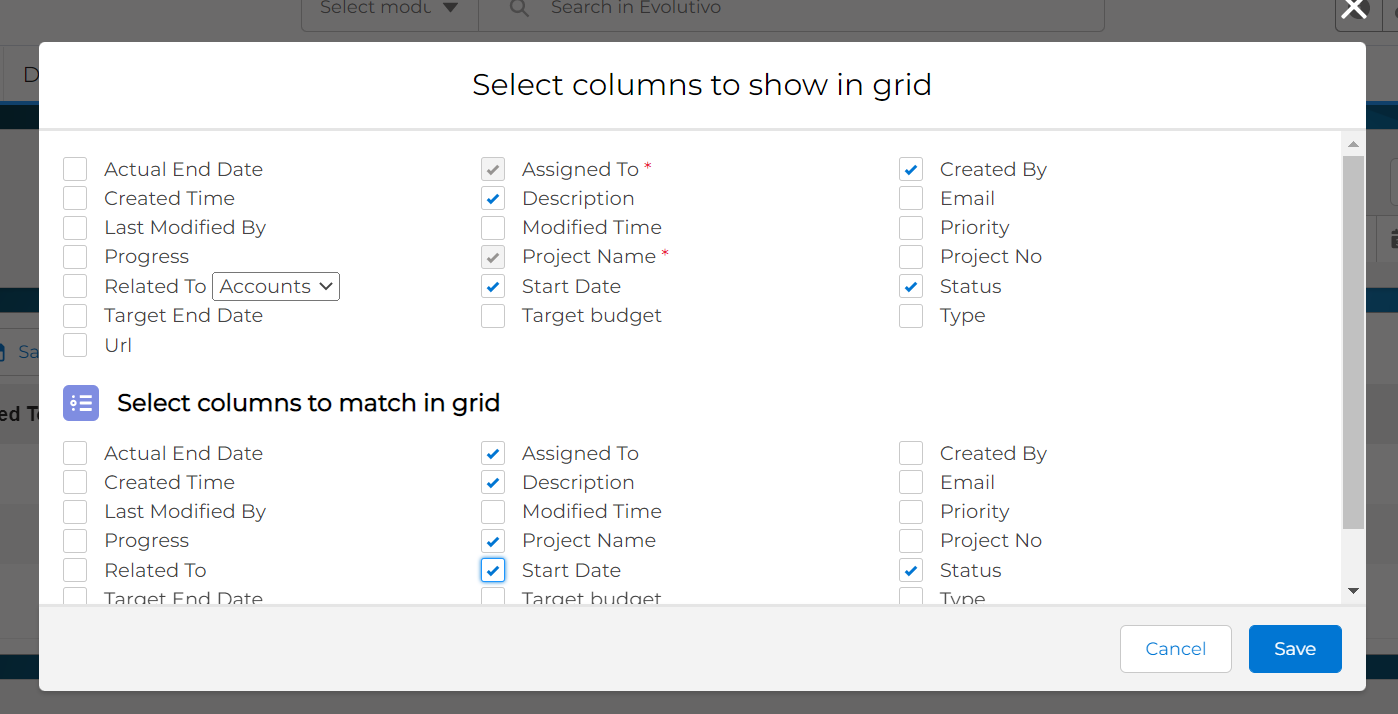Enable the Url checkbox in the show section

(75, 345)
